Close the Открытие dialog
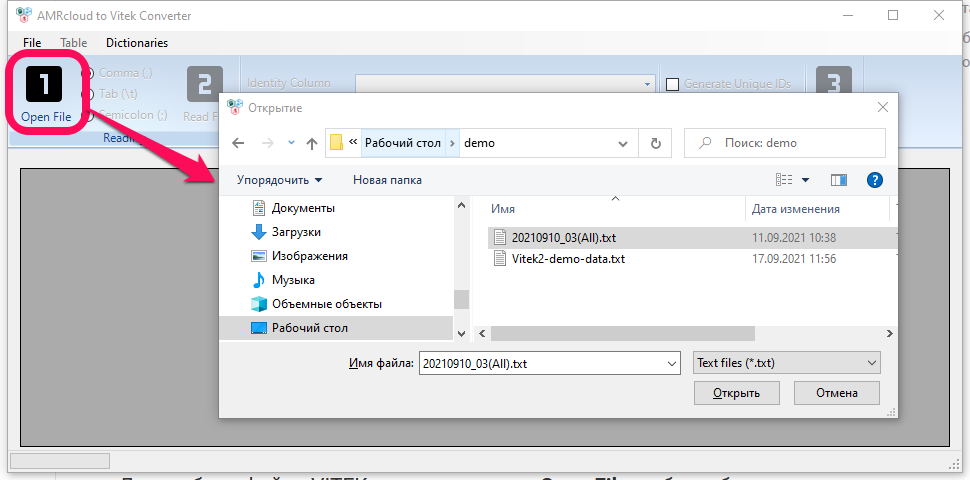The height and width of the screenshot is (480, 970). 883,107
